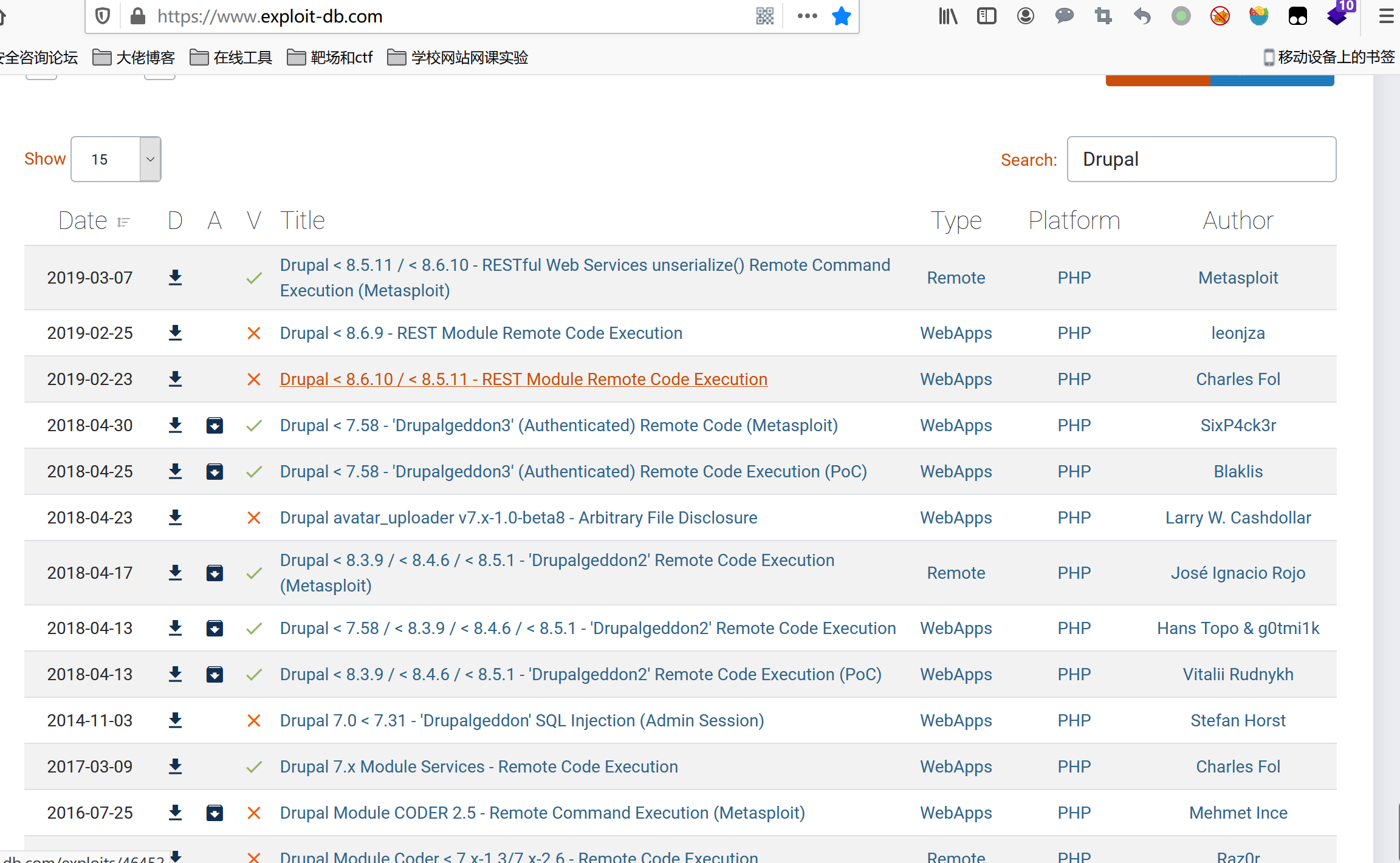Open the tracking protection shield icon
This screenshot has width=1400, height=863.
[103, 16]
